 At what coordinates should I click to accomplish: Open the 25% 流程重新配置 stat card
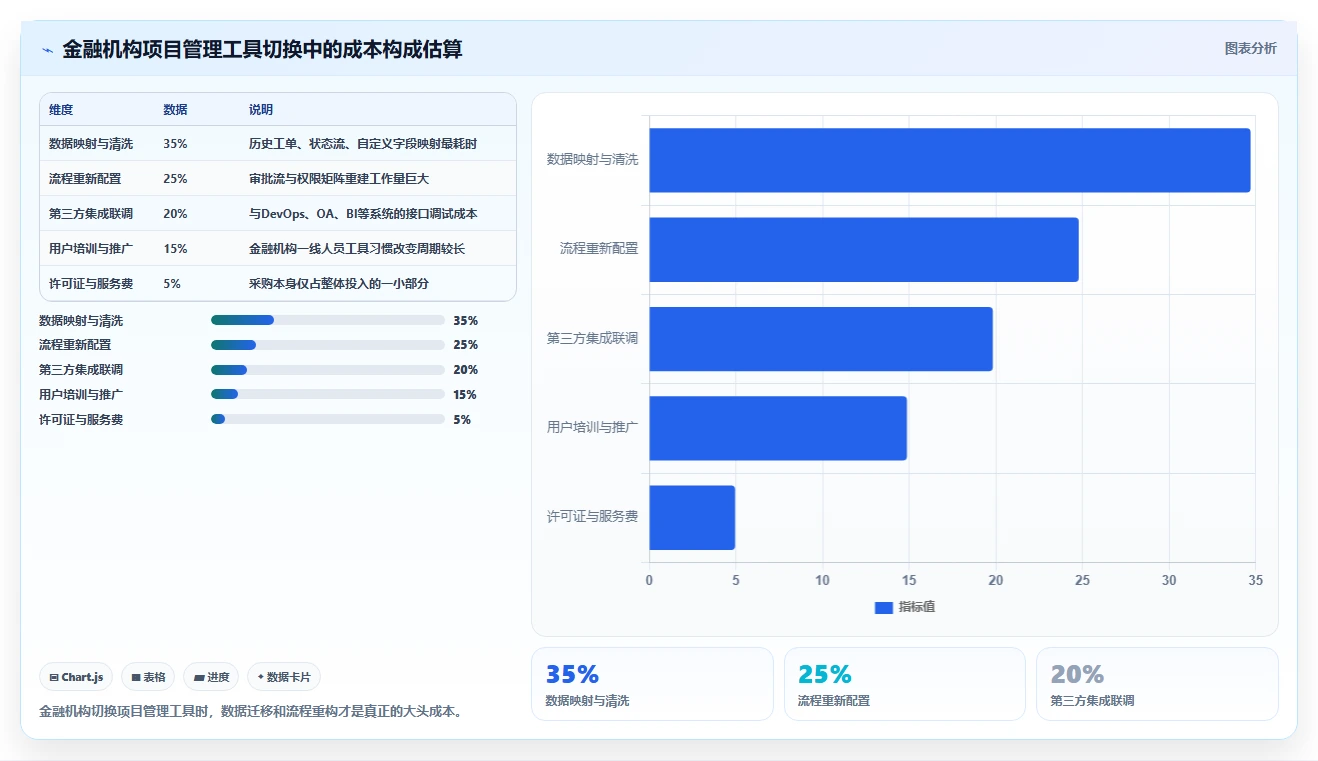click(x=904, y=684)
